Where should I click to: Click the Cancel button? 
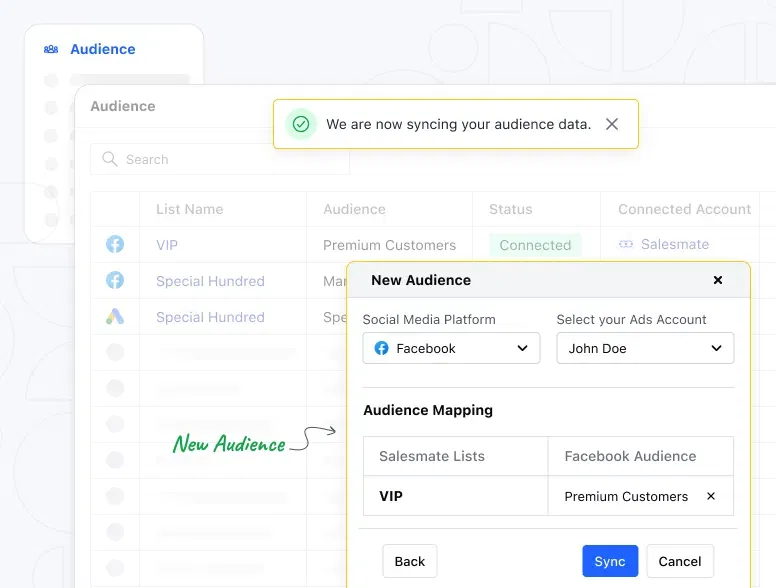pos(679,561)
